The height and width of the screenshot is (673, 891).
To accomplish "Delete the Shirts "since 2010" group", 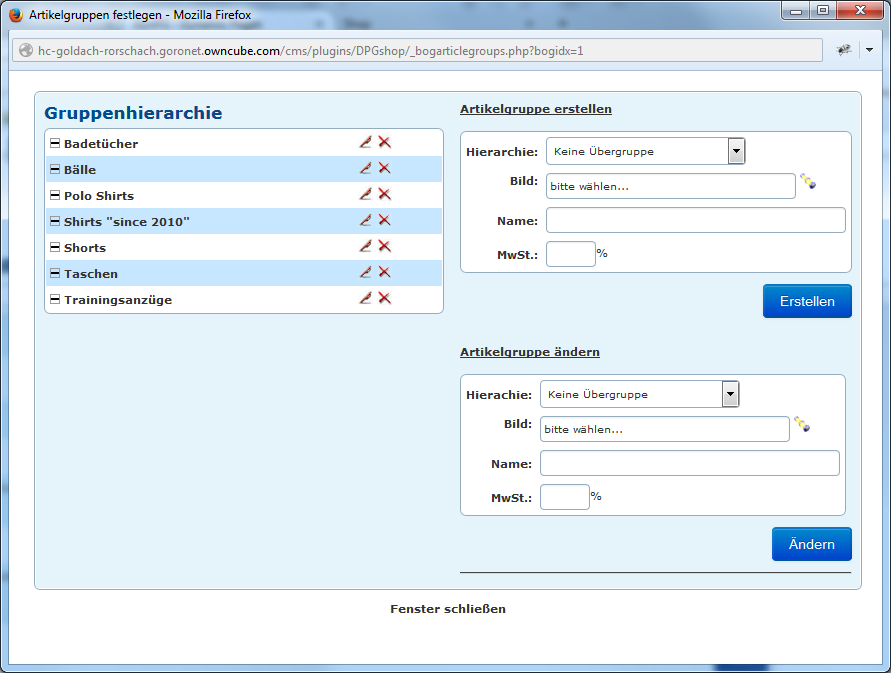I will pos(384,221).
